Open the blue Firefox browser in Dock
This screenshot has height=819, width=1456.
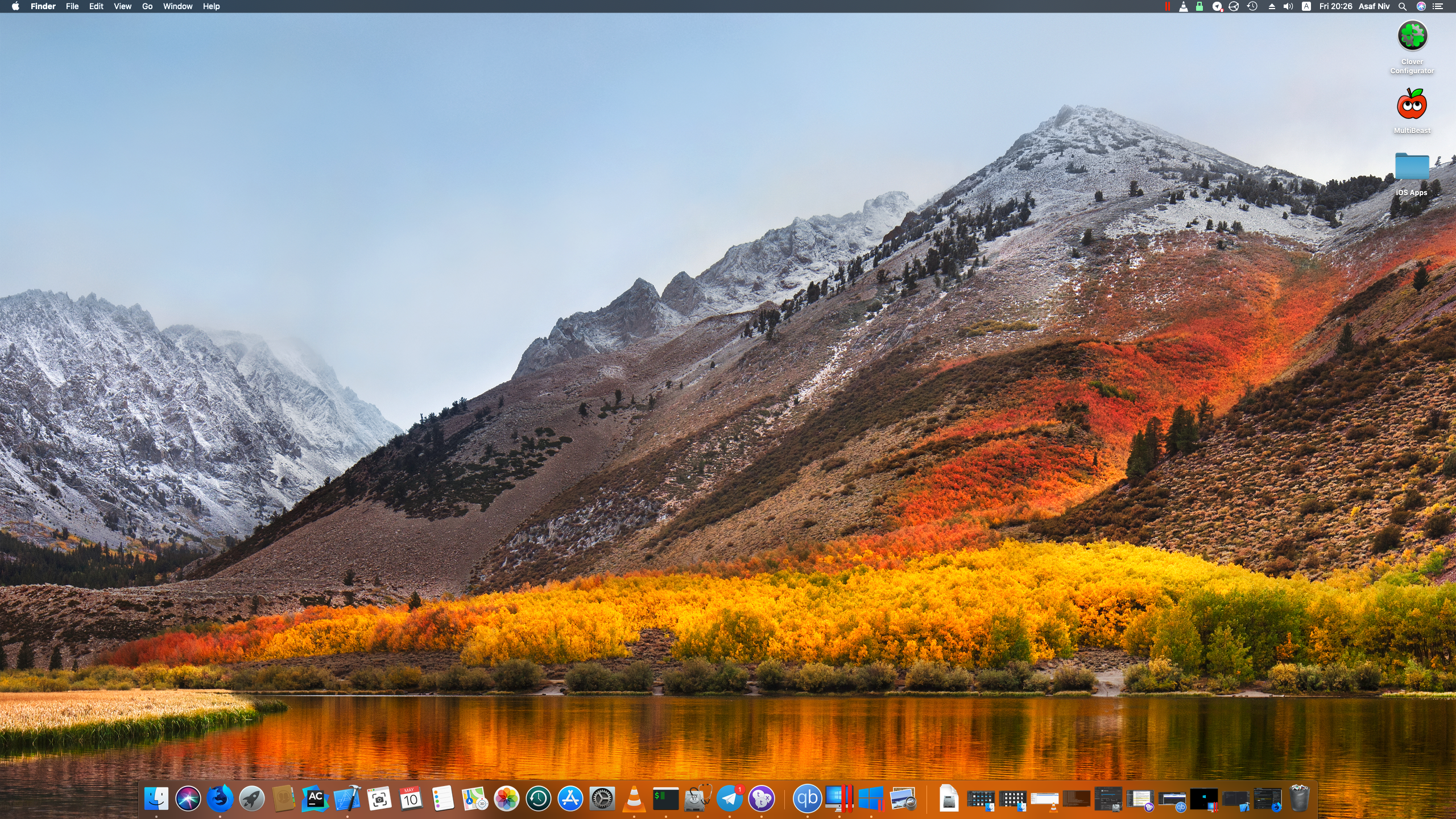click(x=220, y=799)
